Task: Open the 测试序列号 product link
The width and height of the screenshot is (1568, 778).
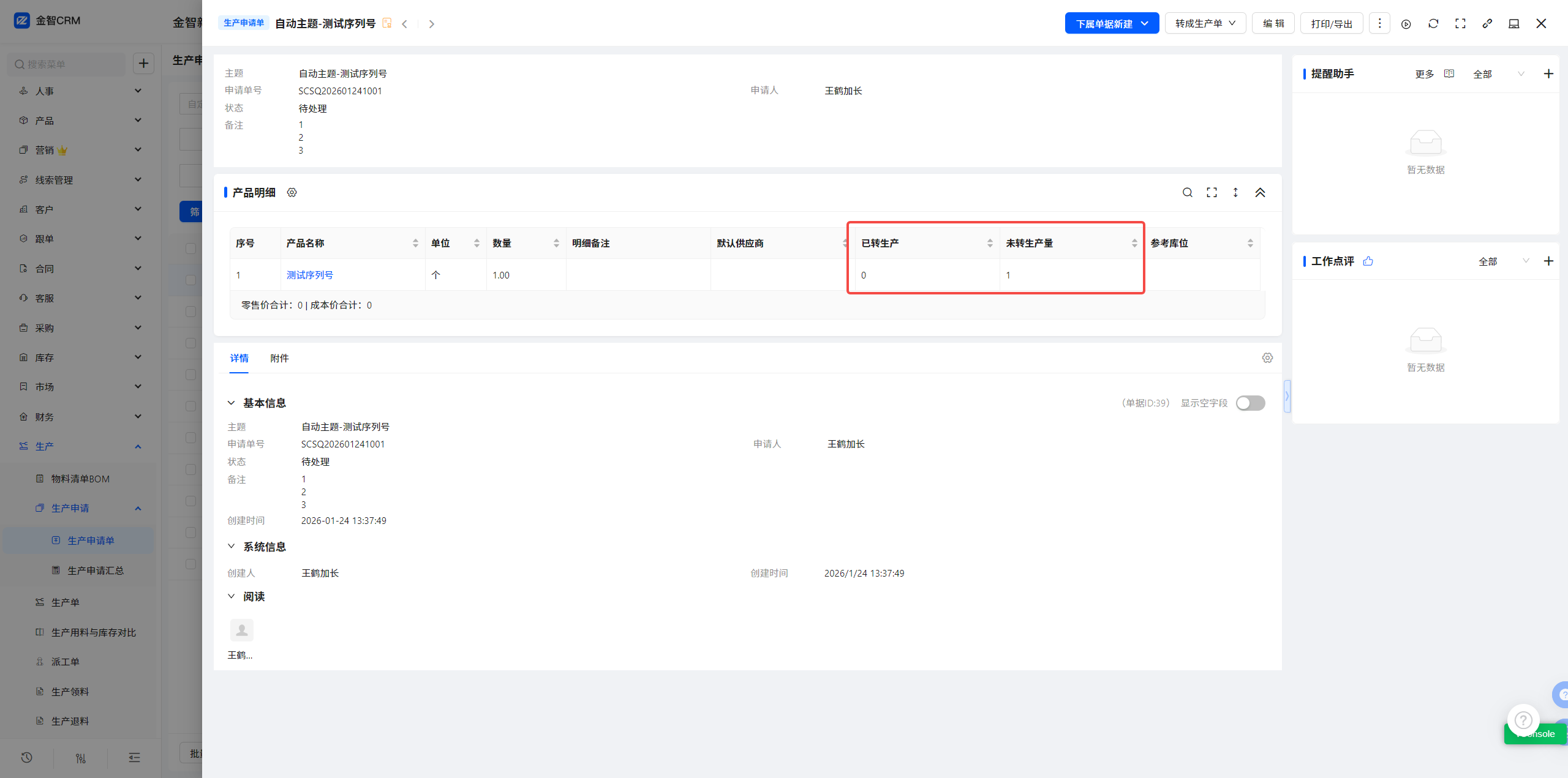Action: coord(310,275)
